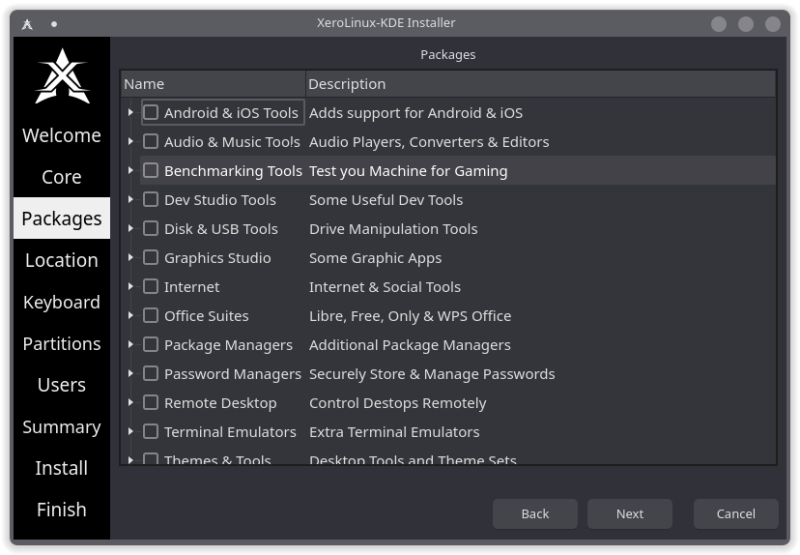Expand the Internet package group
This screenshot has height=555, width=800.
coord(131,287)
